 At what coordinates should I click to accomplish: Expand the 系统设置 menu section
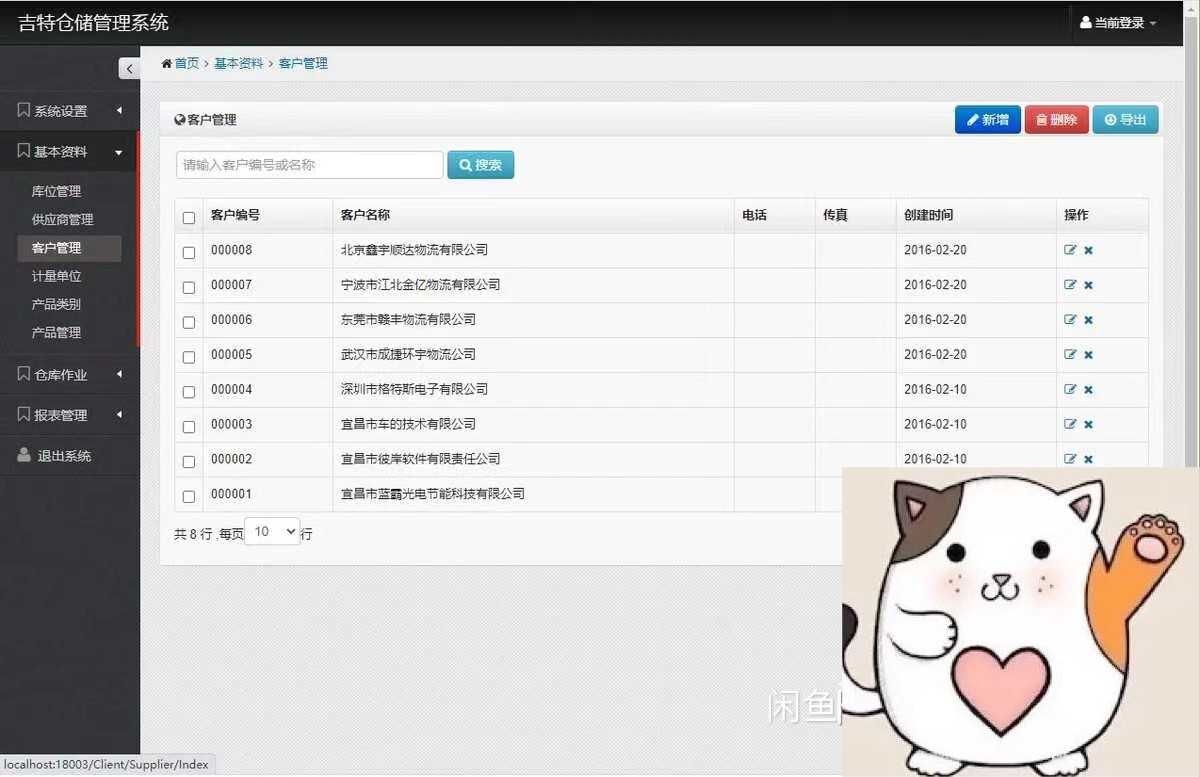[x=69, y=111]
